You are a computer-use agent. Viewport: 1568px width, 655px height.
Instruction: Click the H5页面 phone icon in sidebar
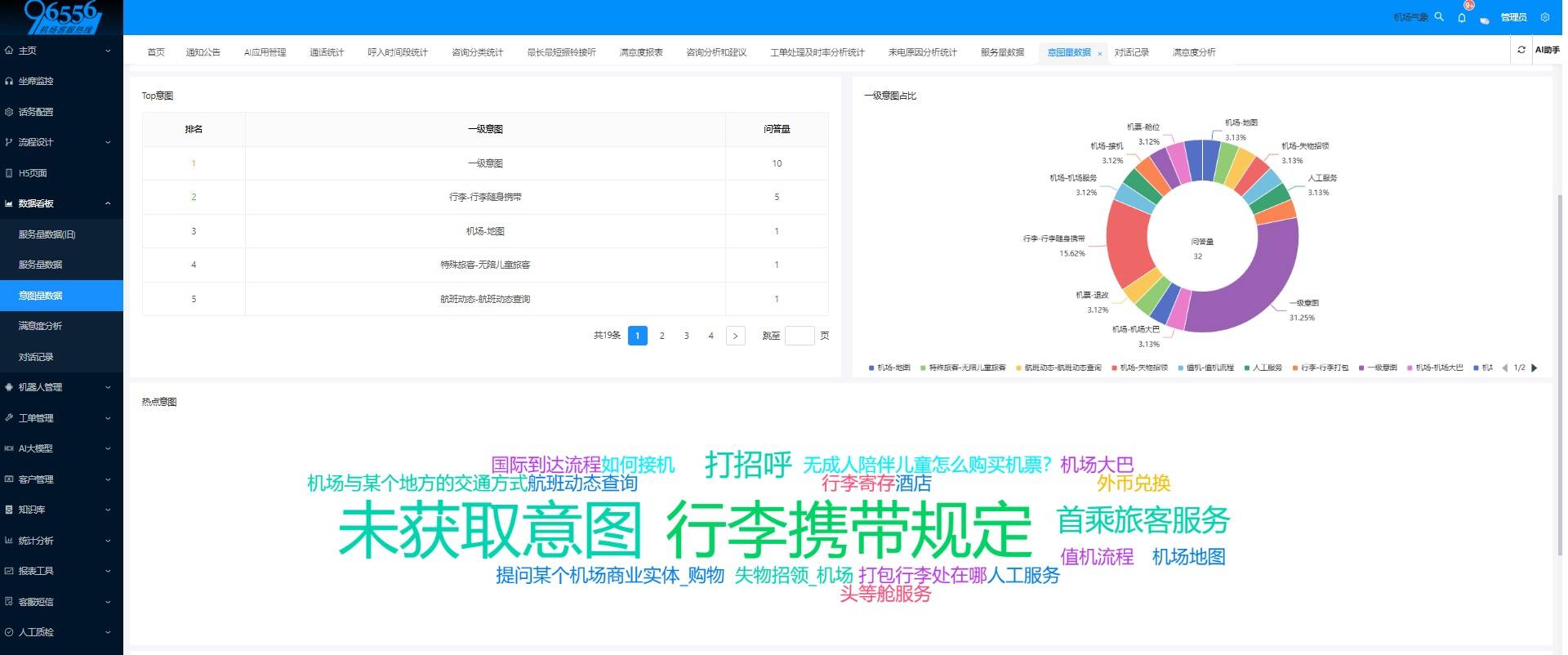(x=9, y=173)
